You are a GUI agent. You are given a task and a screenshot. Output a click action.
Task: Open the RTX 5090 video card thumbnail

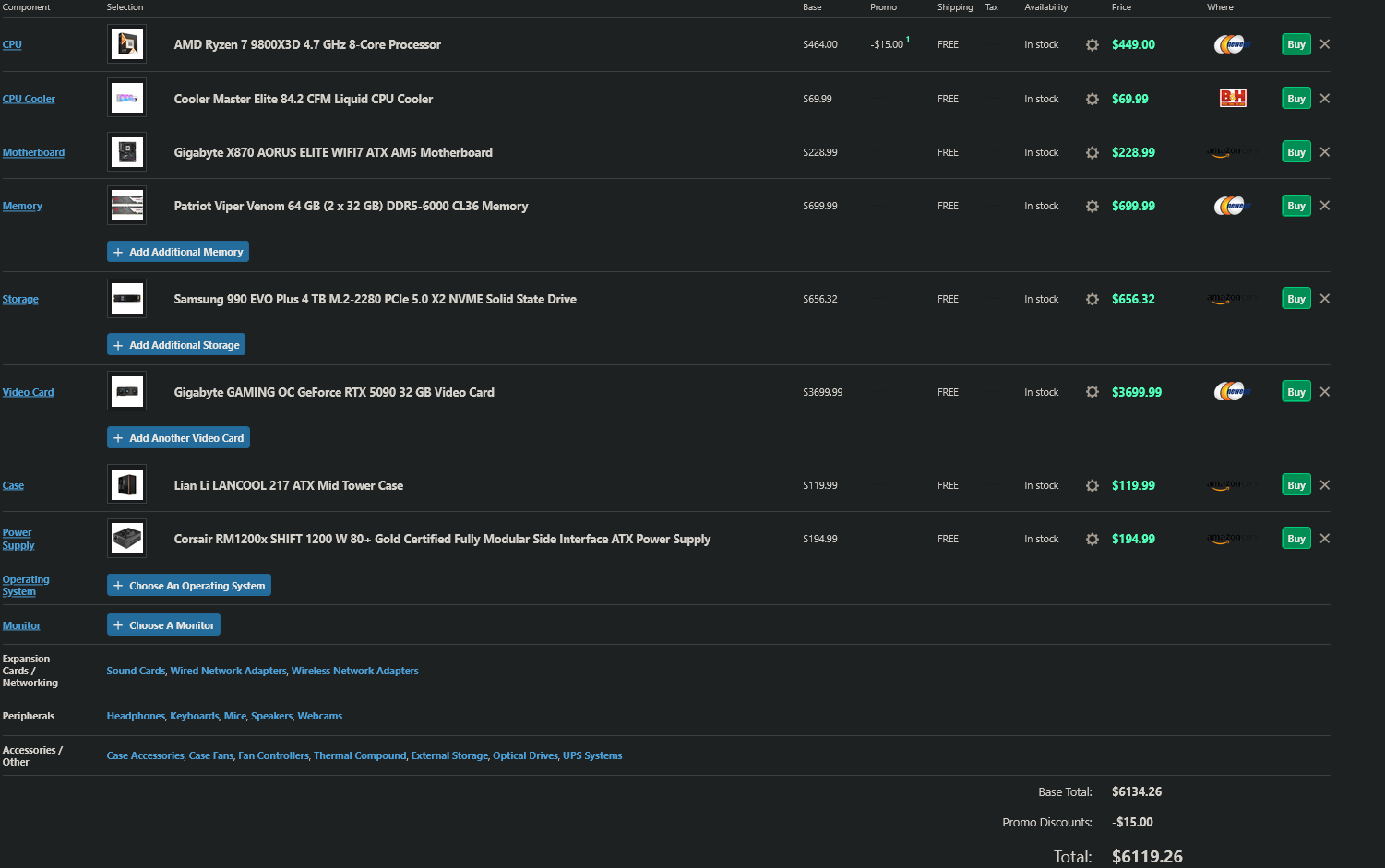click(127, 392)
